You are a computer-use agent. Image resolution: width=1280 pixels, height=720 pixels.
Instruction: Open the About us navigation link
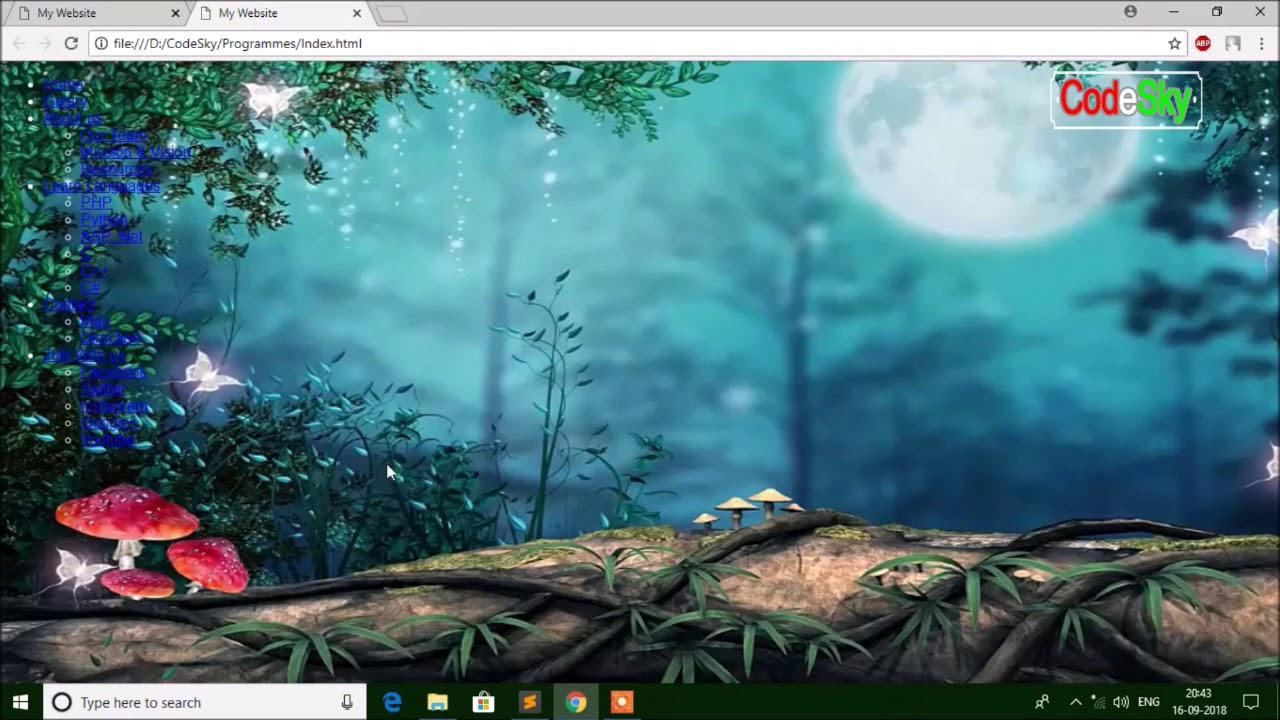tap(73, 119)
